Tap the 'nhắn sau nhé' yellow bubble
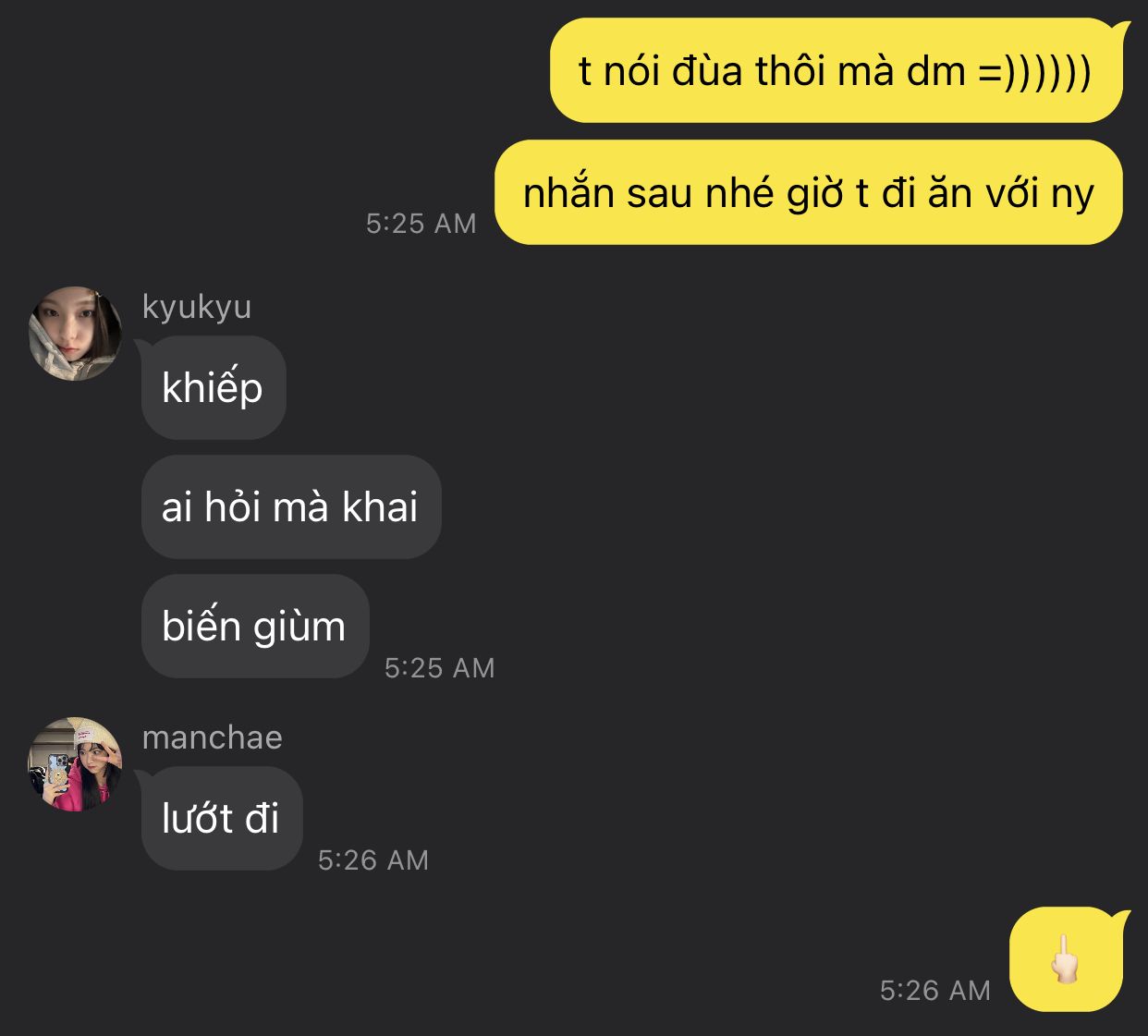Viewport: 1148px width, 1036px height. coord(809,192)
